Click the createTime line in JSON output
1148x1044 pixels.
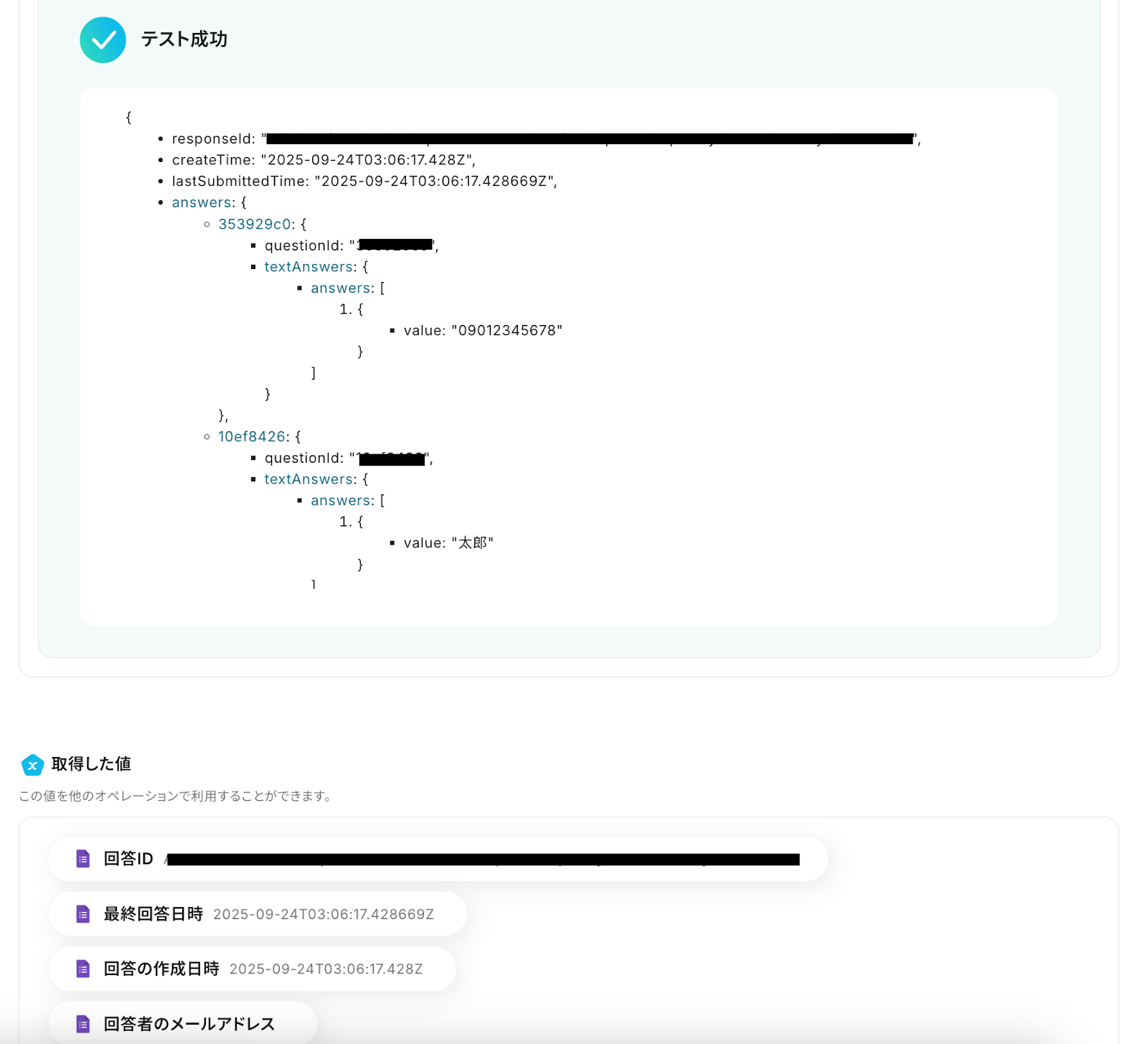tap(323, 160)
